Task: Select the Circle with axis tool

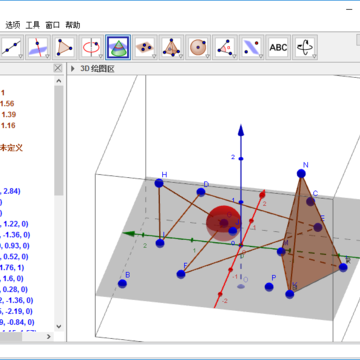Action: tap(91, 47)
